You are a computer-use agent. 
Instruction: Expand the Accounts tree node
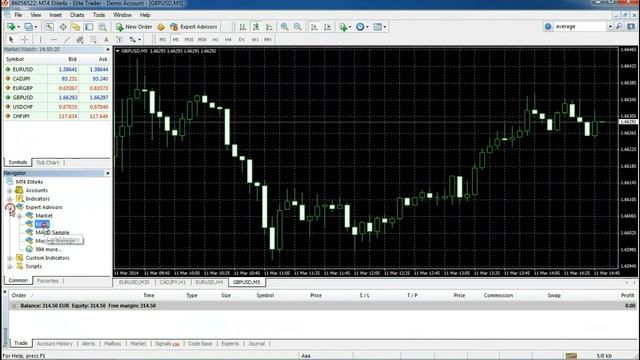coord(9,191)
